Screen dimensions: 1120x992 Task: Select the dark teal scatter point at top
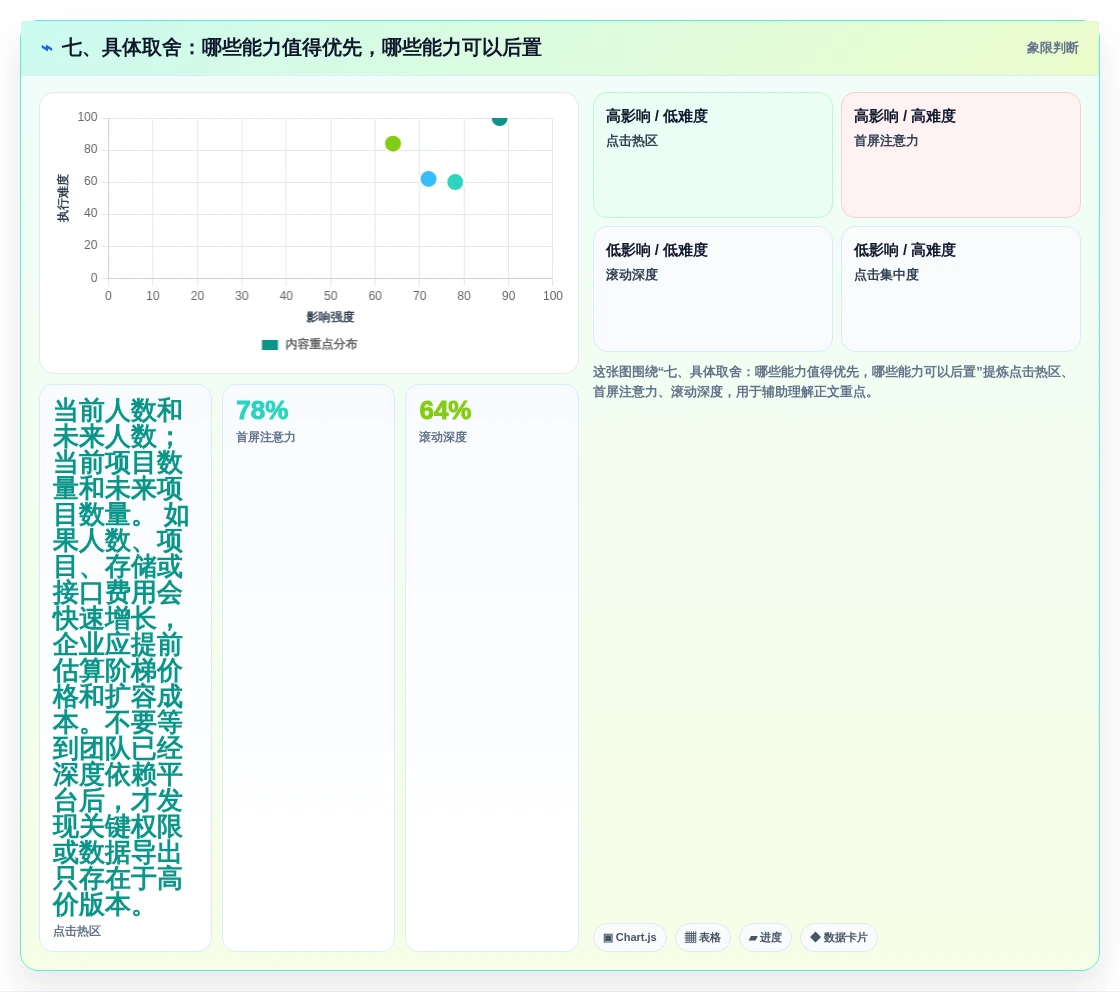(x=499, y=119)
